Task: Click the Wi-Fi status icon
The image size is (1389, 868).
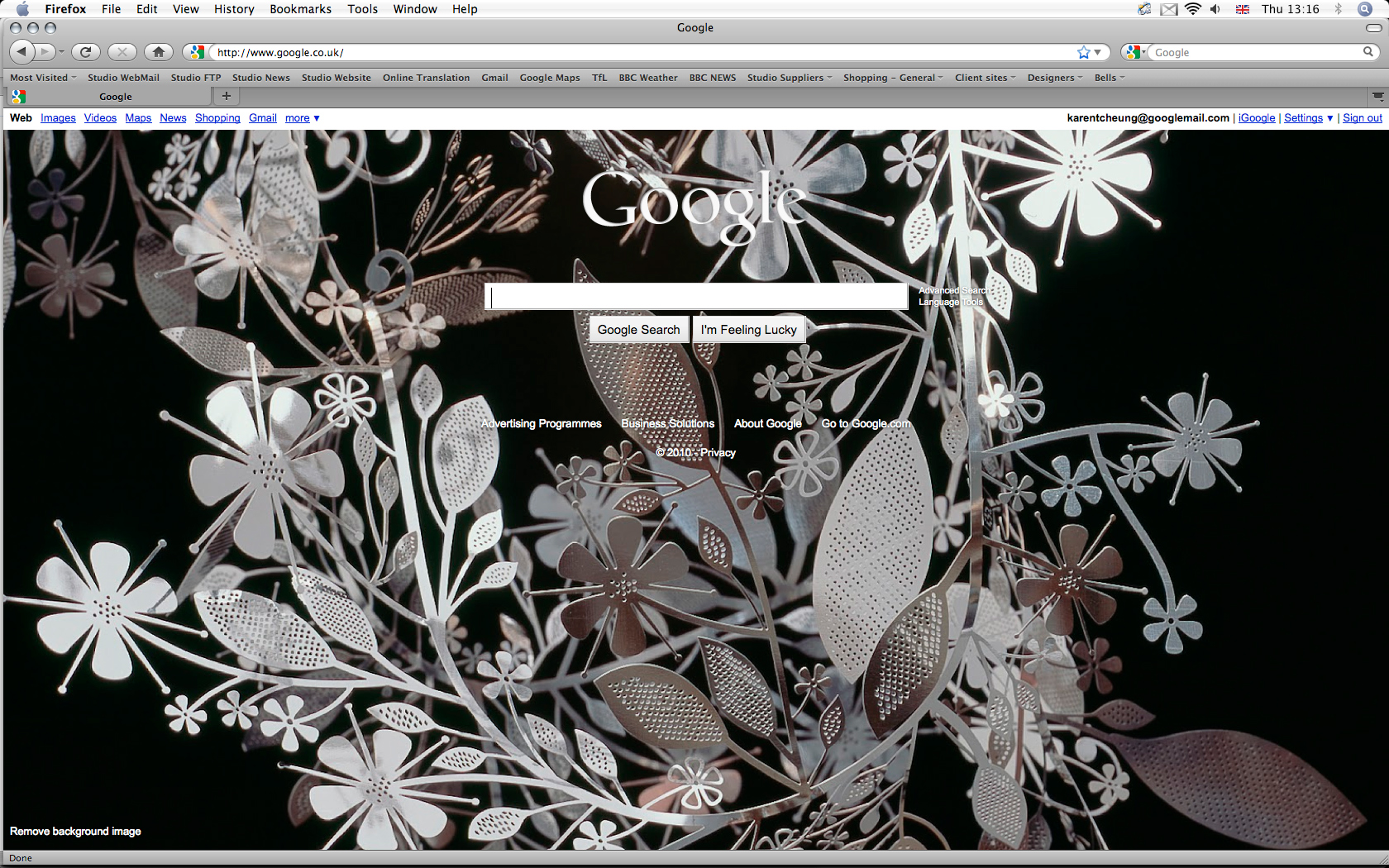Action: [x=1192, y=9]
